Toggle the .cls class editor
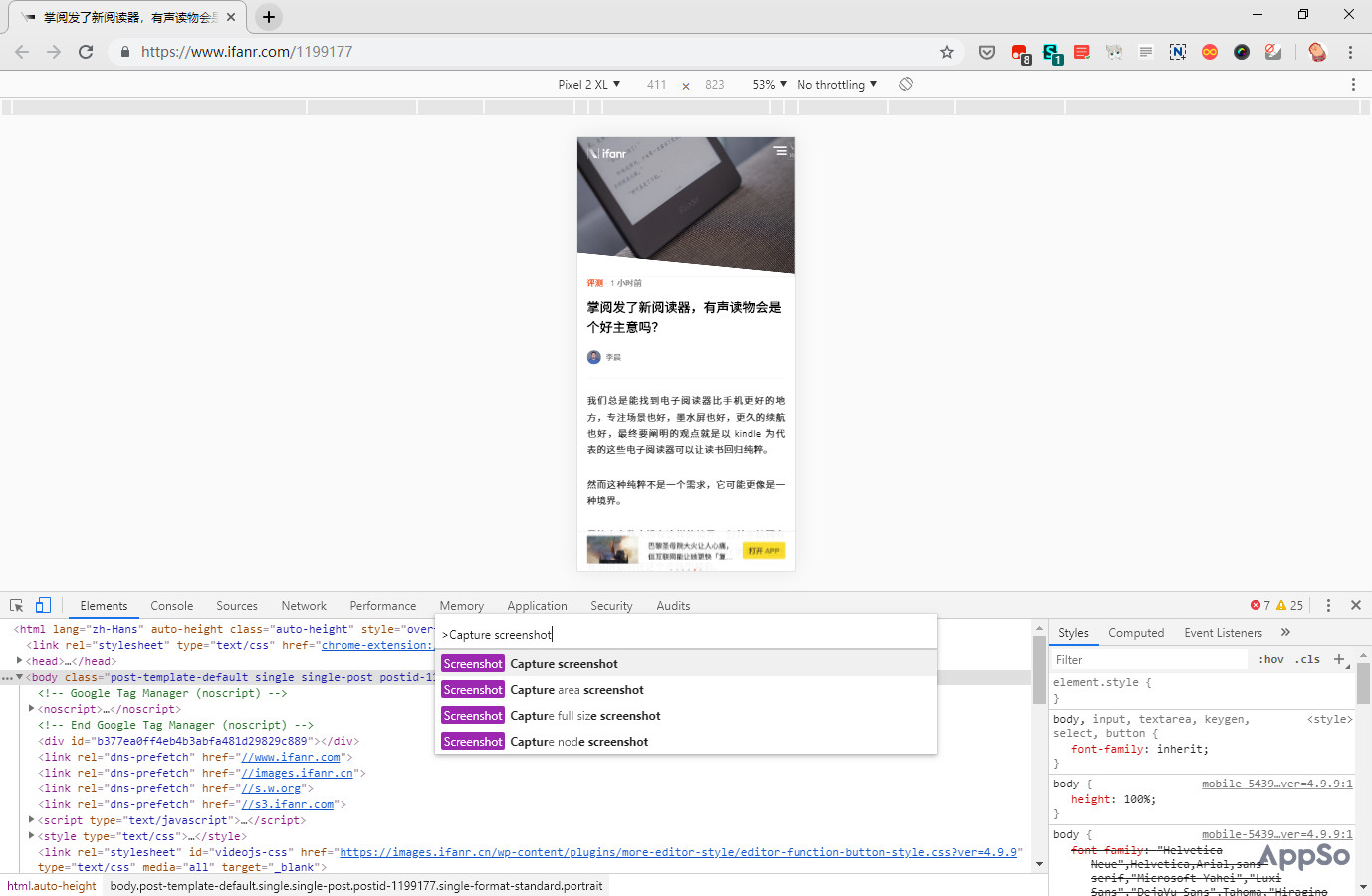Viewport: 1372px width, 896px height. (x=1307, y=659)
